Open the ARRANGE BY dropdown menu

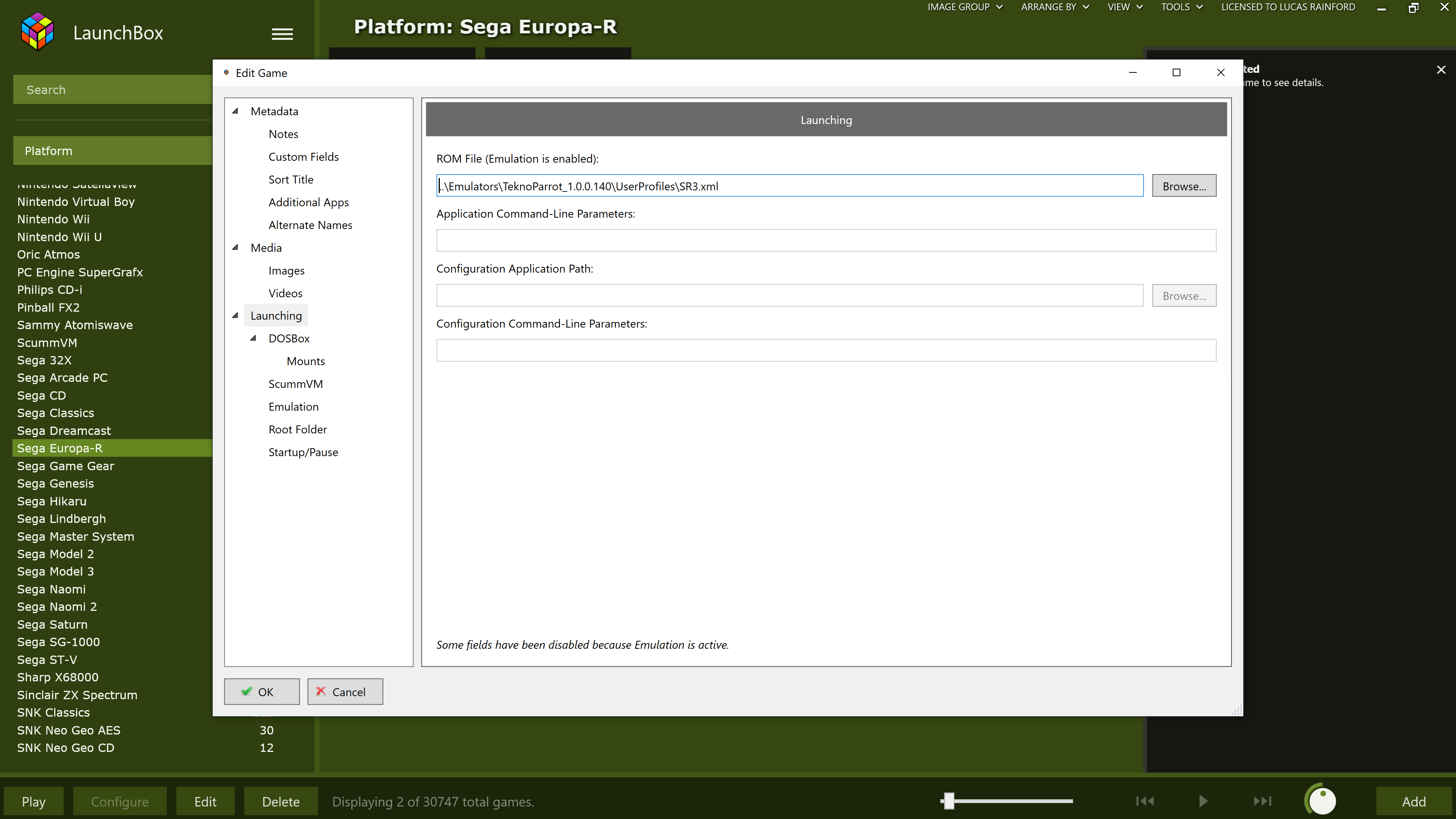pos(1055,7)
